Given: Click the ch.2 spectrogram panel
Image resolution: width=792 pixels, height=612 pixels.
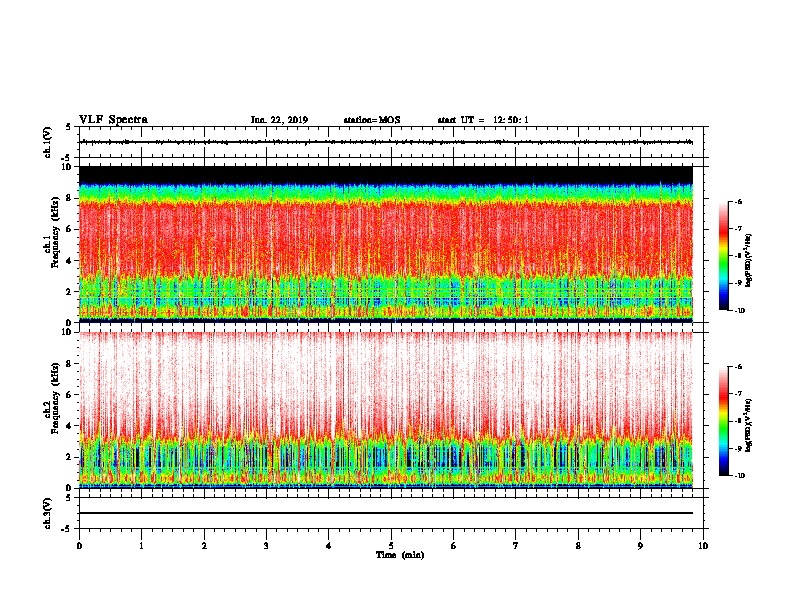Looking at the screenshot, I should click(x=386, y=410).
